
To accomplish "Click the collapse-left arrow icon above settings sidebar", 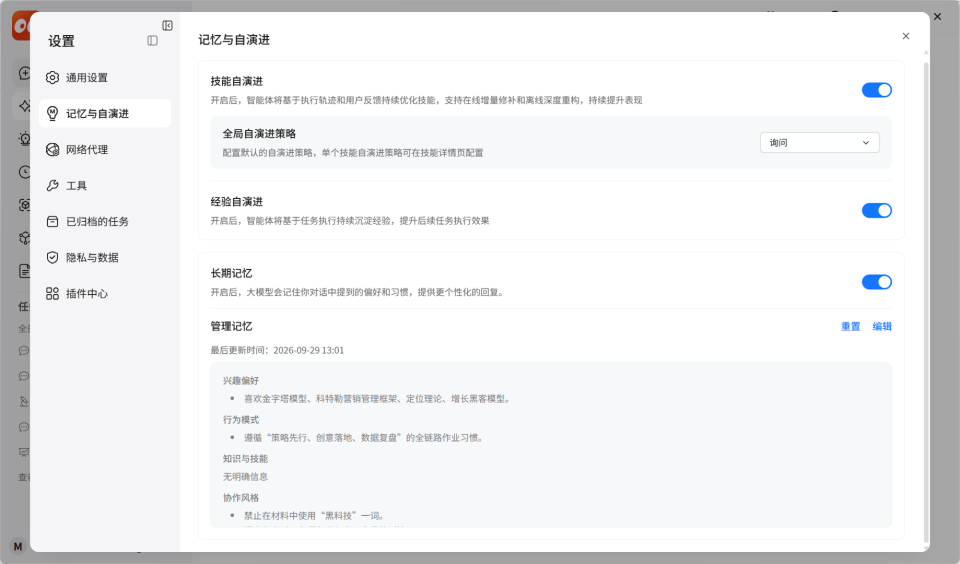I will (167, 25).
